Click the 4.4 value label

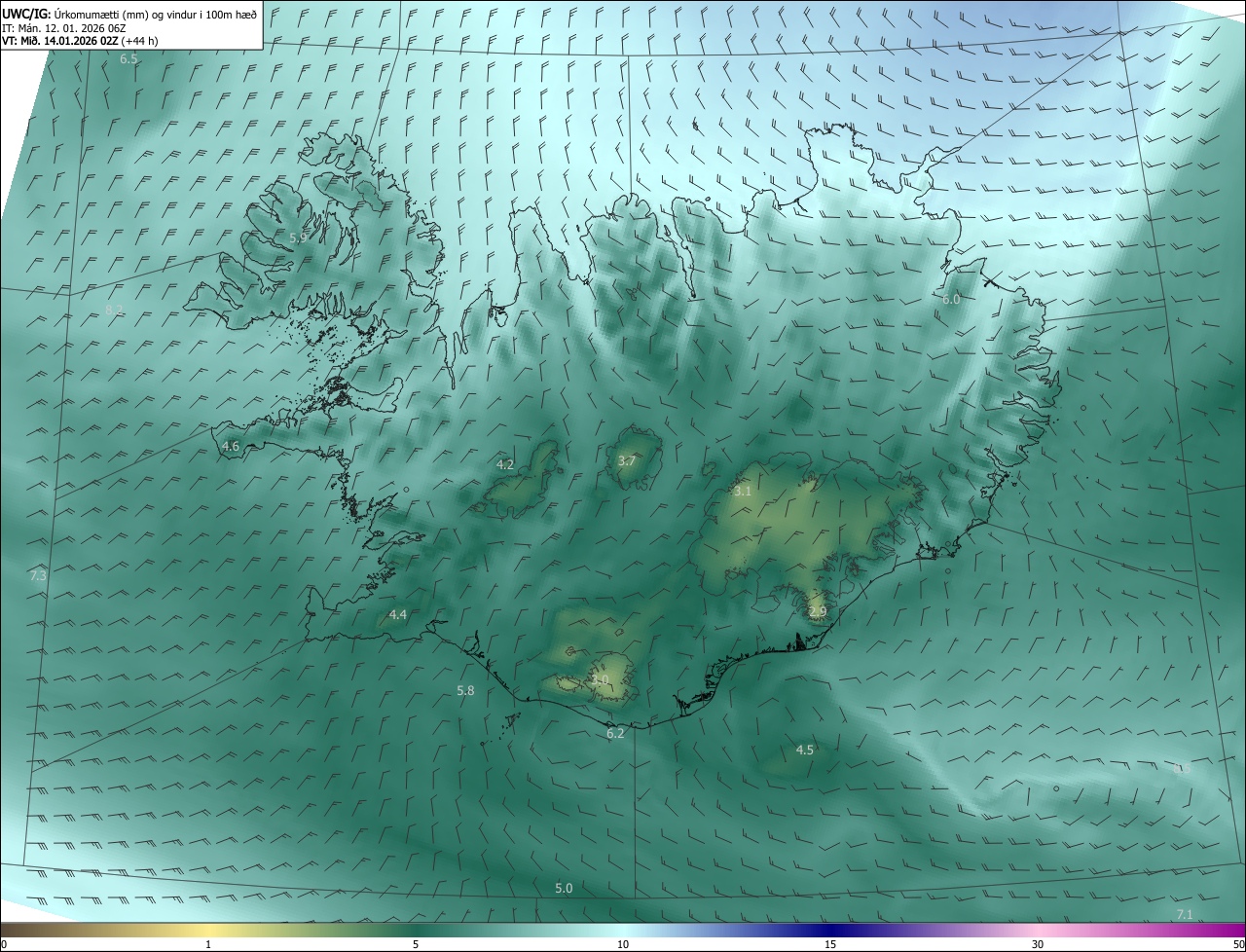point(398,615)
